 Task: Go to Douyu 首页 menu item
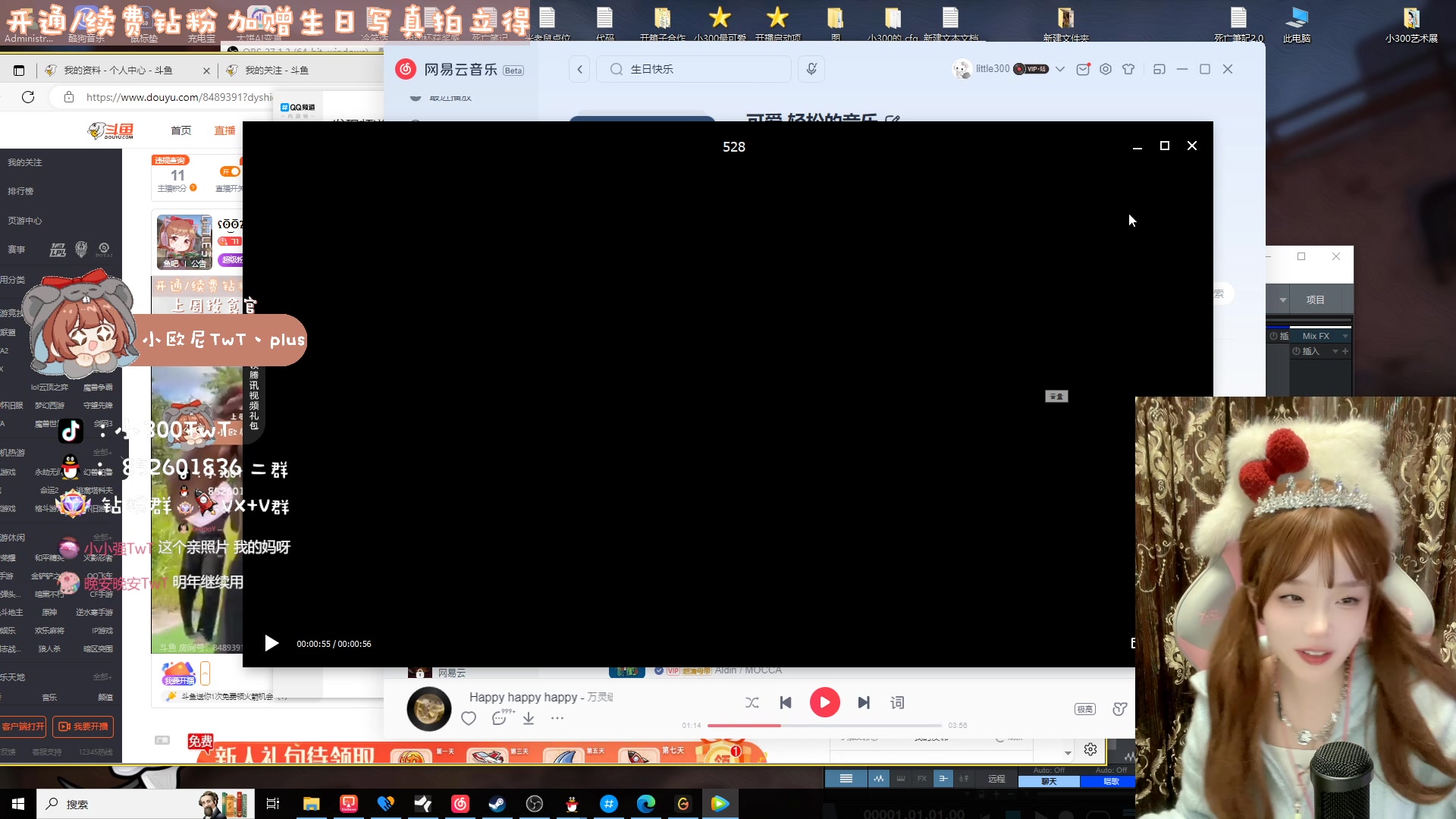click(x=180, y=130)
